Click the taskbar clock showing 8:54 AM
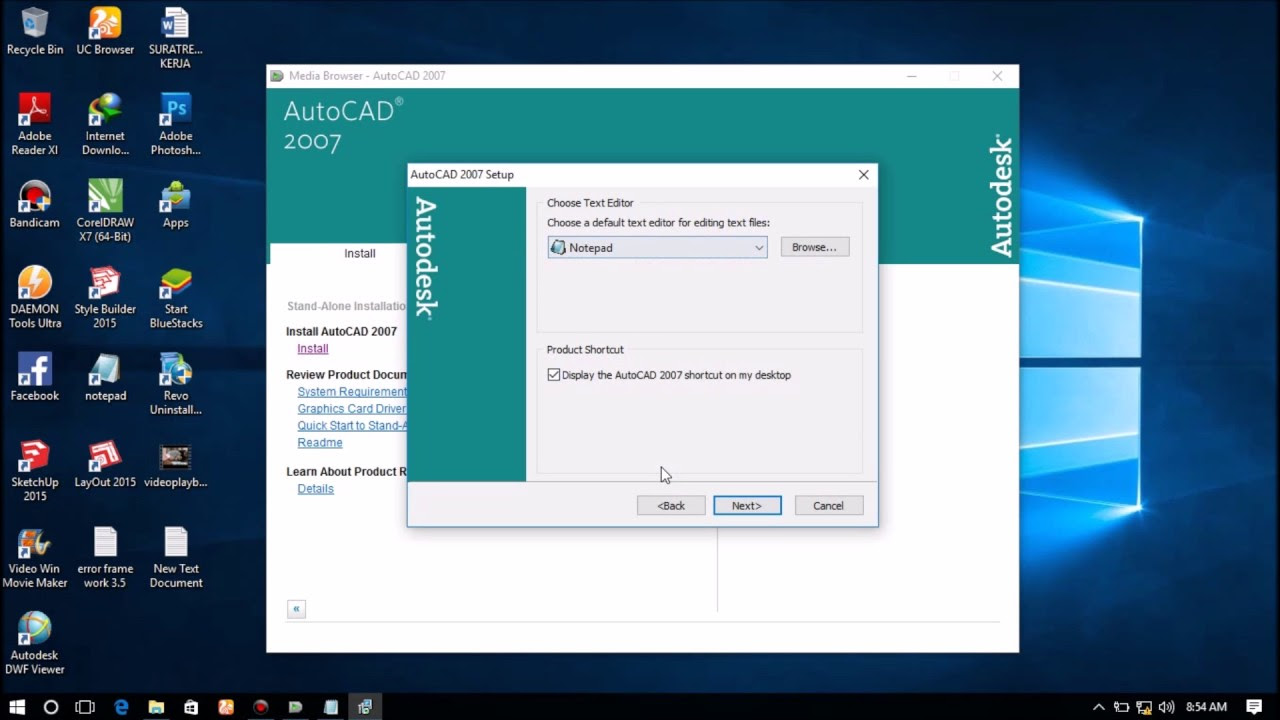The image size is (1280, 720). 1206,707
